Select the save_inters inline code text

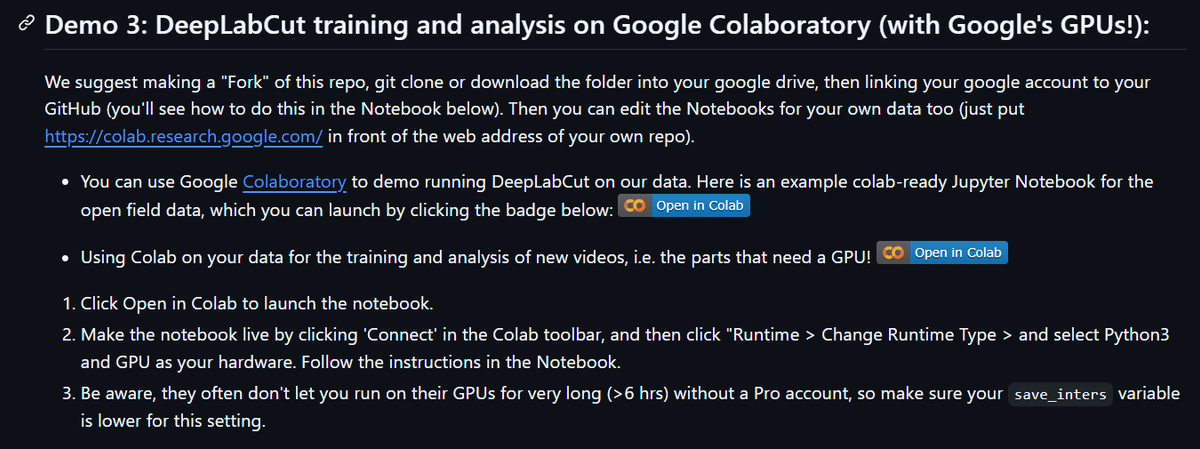tap(1060, 395)
